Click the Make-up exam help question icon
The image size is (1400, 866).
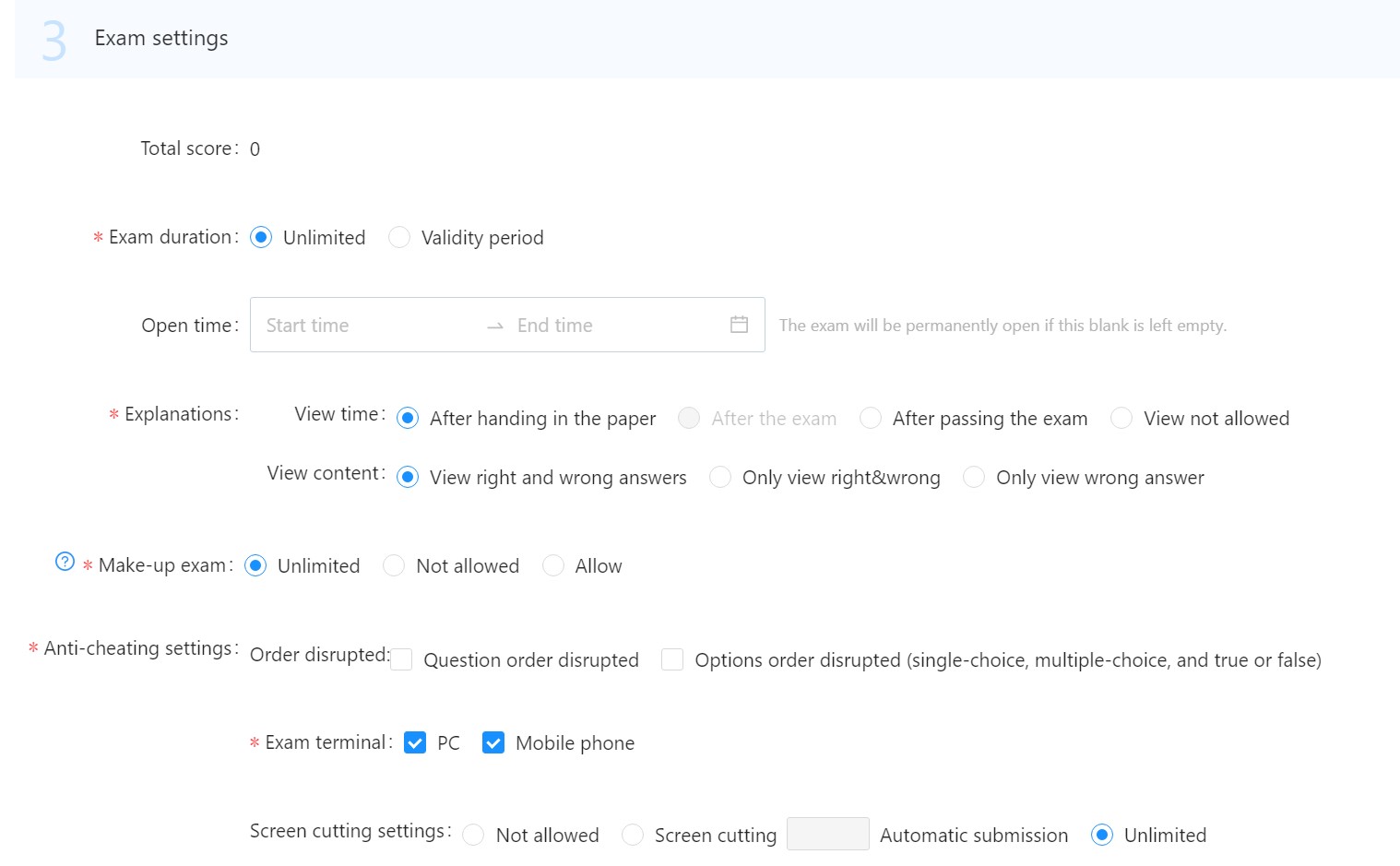click(x=65, y=561)
